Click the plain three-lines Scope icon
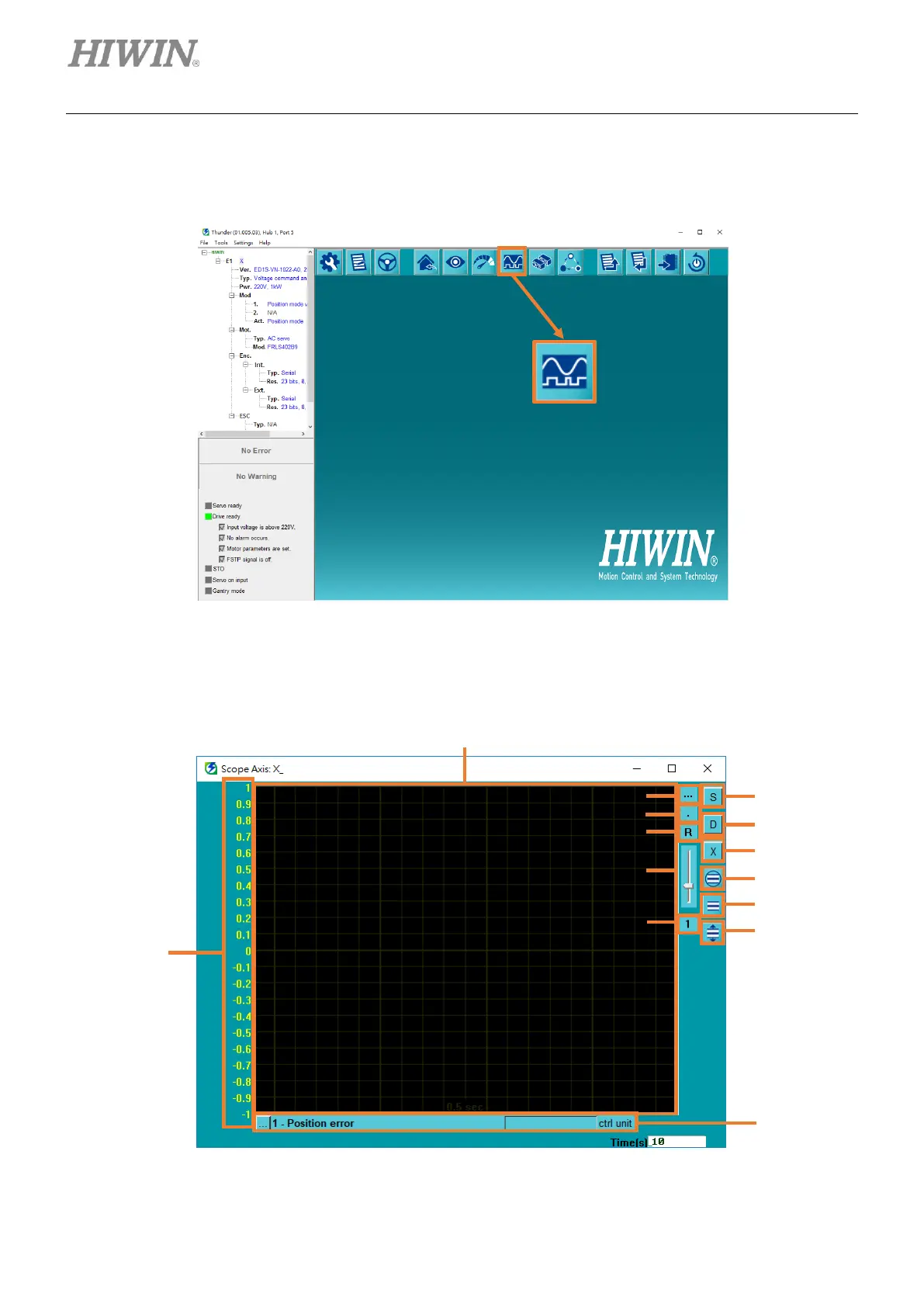This screenshot has width=924, height=1307. [x=713, y=905]
